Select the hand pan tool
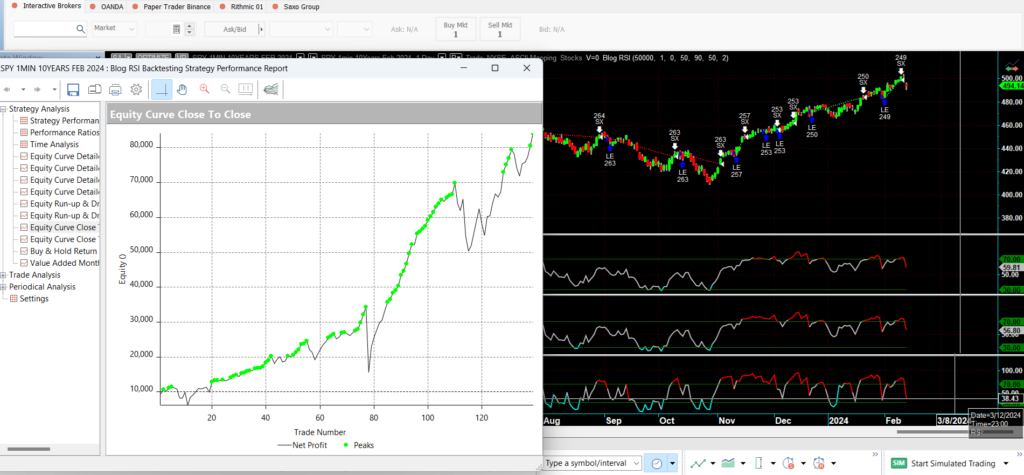 (x=182, y=90)
